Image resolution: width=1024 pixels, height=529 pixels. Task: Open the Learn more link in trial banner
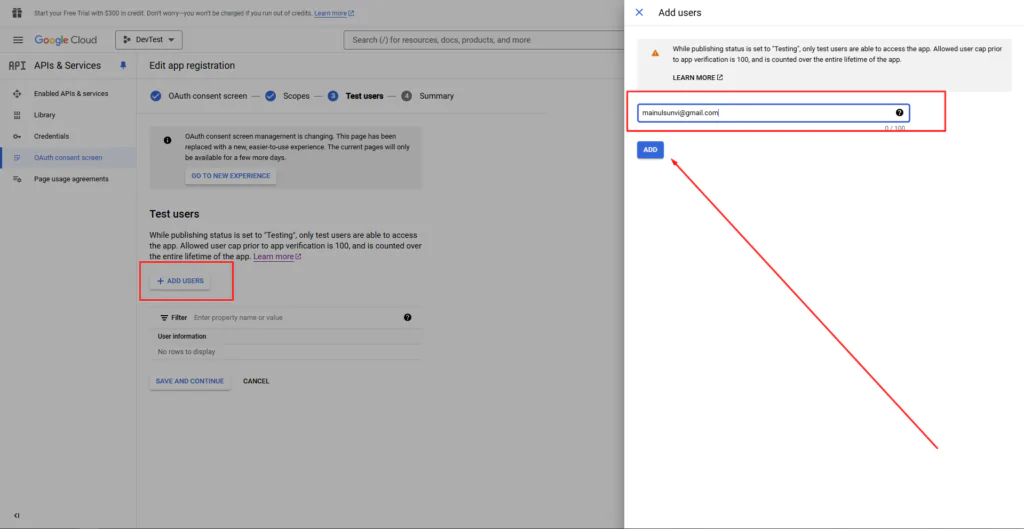point(334,13)
